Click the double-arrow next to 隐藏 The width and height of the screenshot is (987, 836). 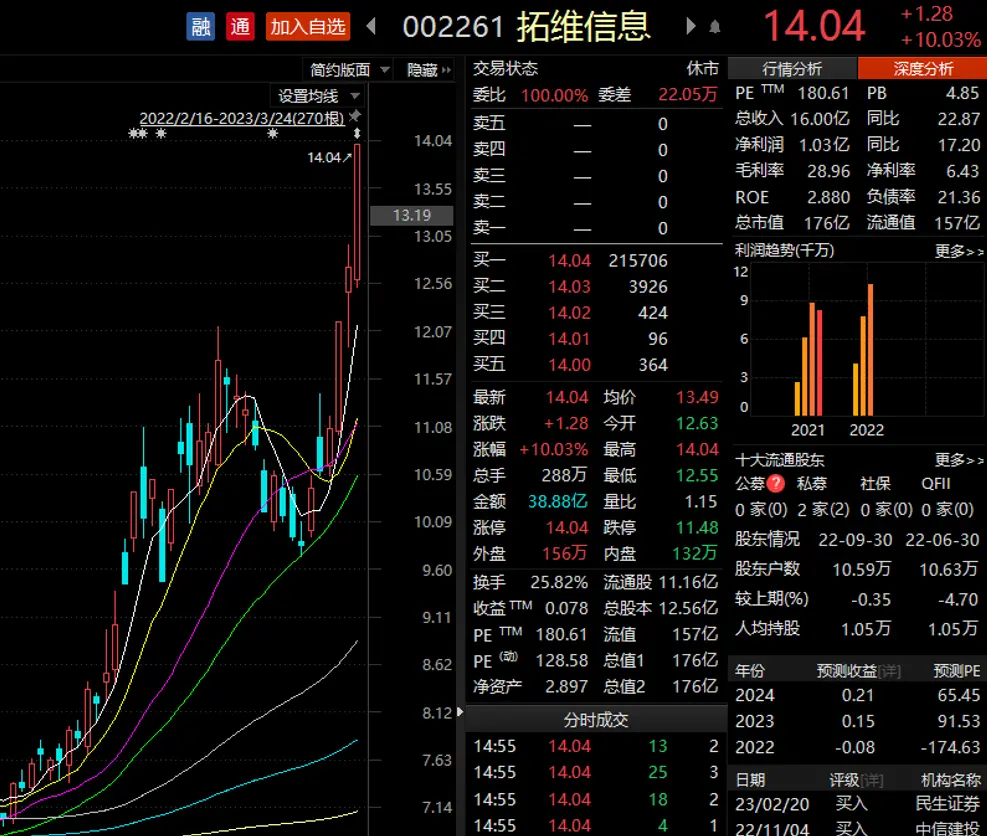pyautogui.click(x=446, y=70)
